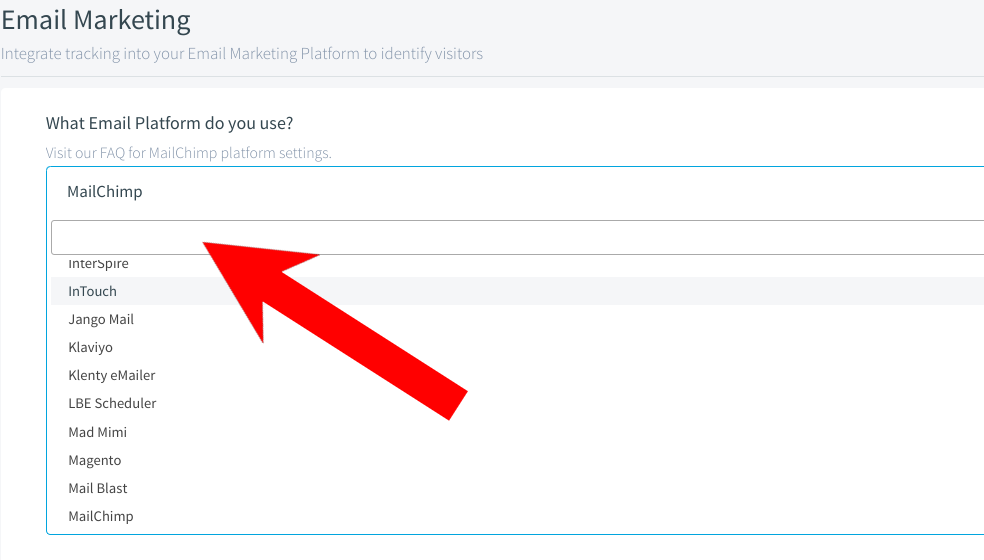Choose LBE Scheduler in the list
984x560 pixels.
[x=517, y=404]
